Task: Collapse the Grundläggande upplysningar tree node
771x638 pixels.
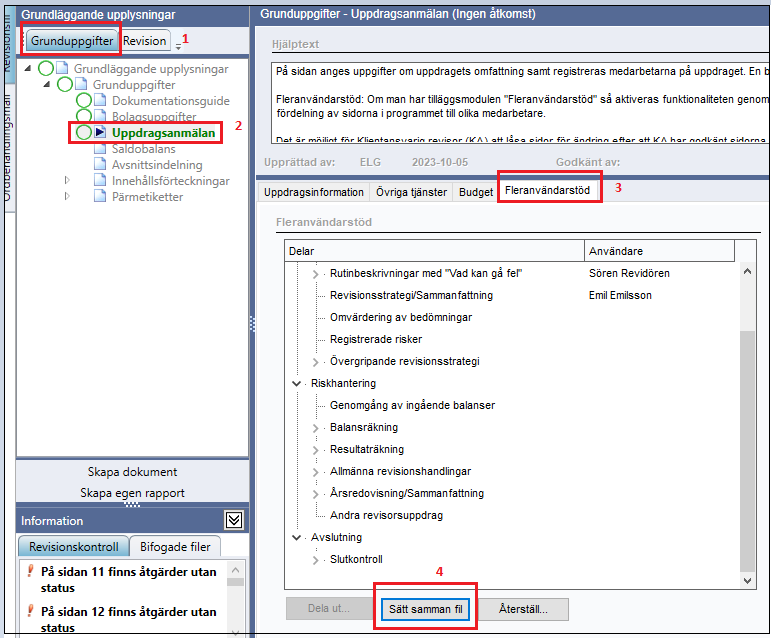Action: click(x=28, y=68)
